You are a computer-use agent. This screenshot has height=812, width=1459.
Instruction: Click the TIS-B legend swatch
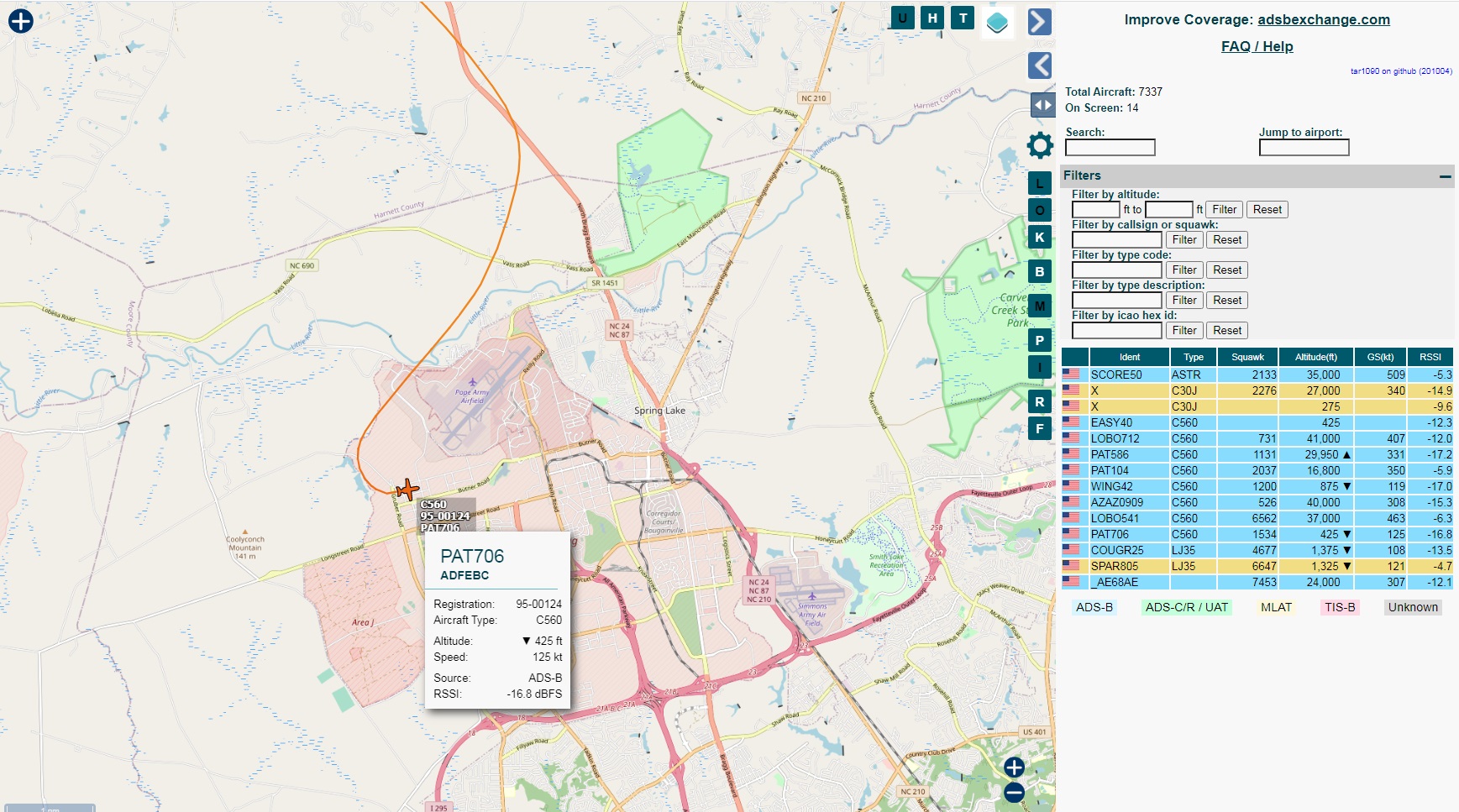(x=1340, y=607)
